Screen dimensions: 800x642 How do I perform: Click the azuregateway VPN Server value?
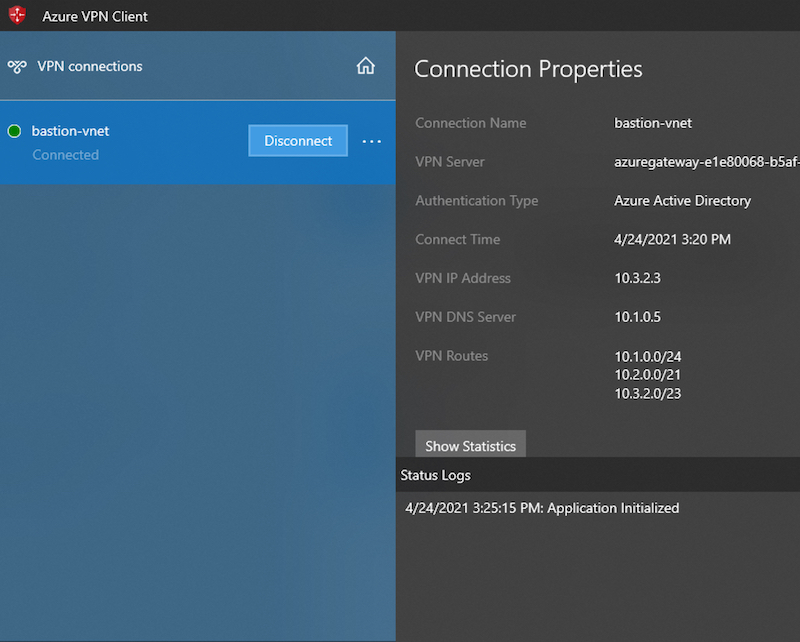click(x=706, y=162)
